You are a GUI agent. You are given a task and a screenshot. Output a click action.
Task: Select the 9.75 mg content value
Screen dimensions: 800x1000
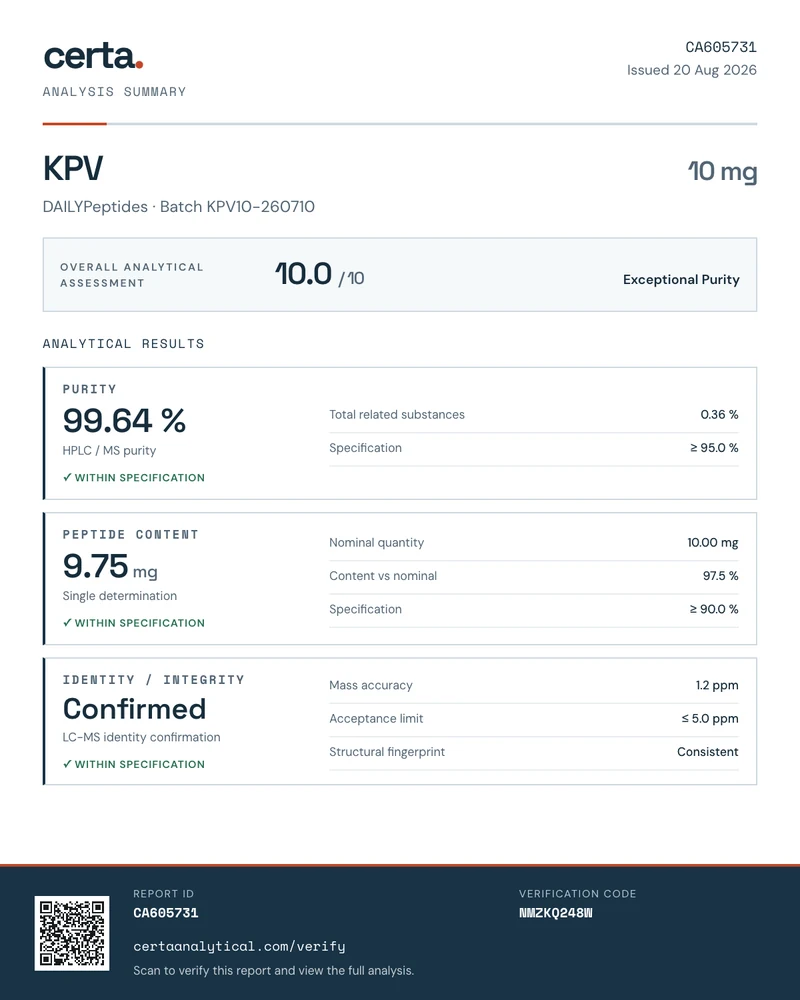click(110, 566)
